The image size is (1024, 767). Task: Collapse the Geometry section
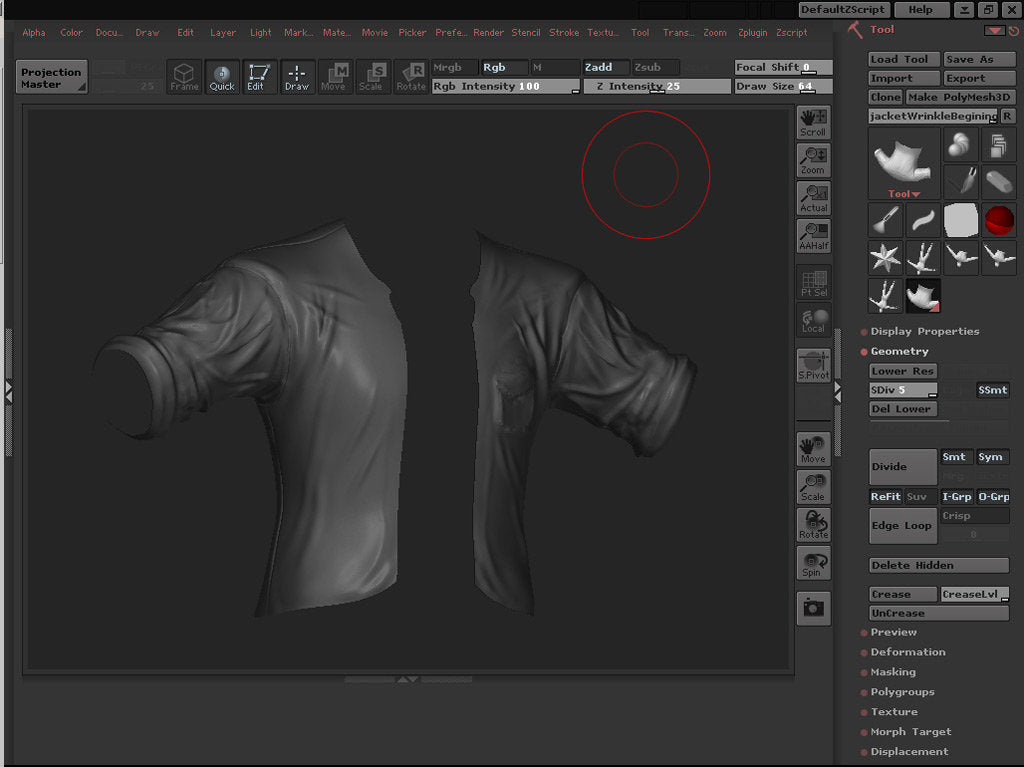(x=899, y=351)
